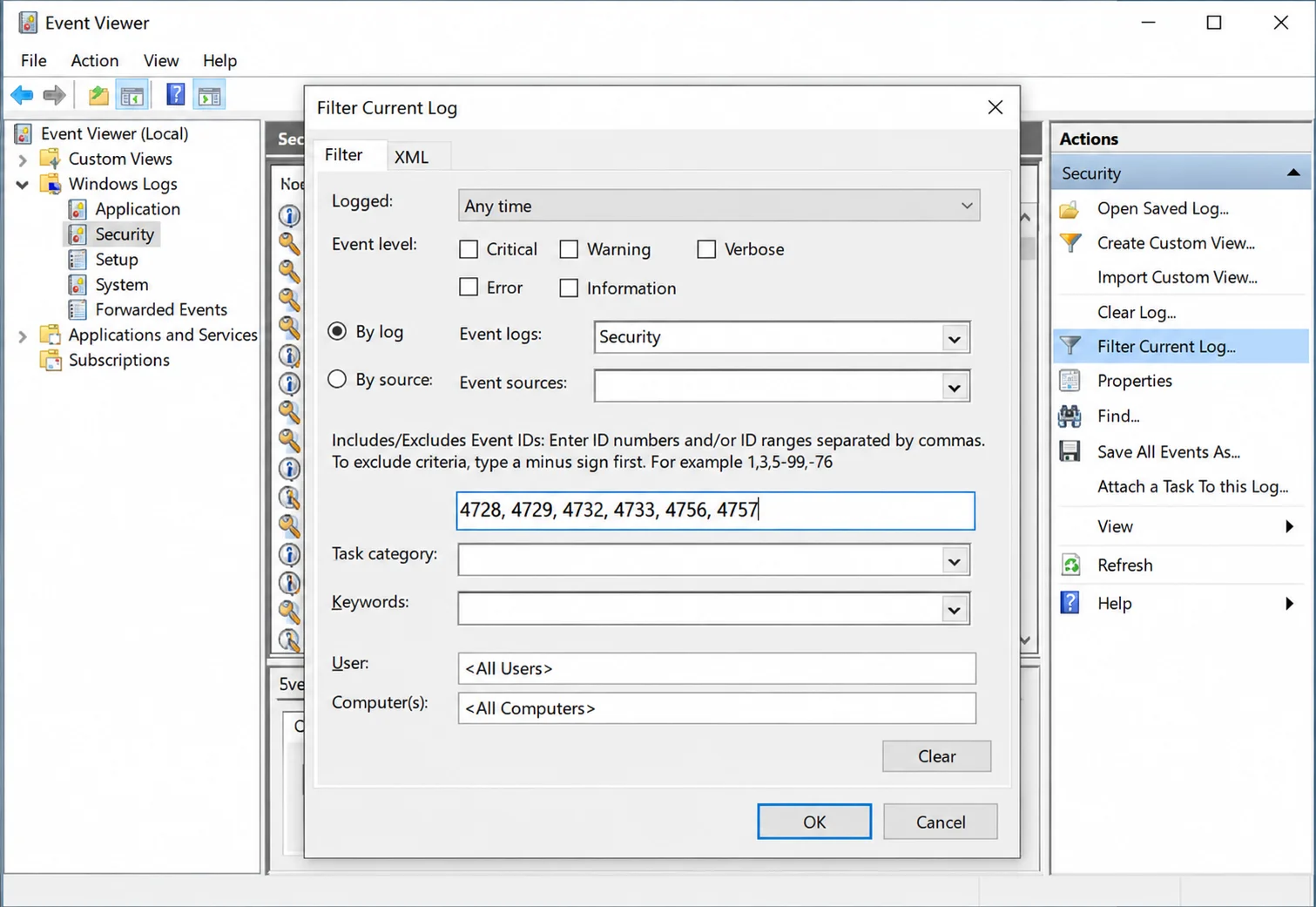Switch to the XML tab
1316x907 pixels.
(411, 157)
